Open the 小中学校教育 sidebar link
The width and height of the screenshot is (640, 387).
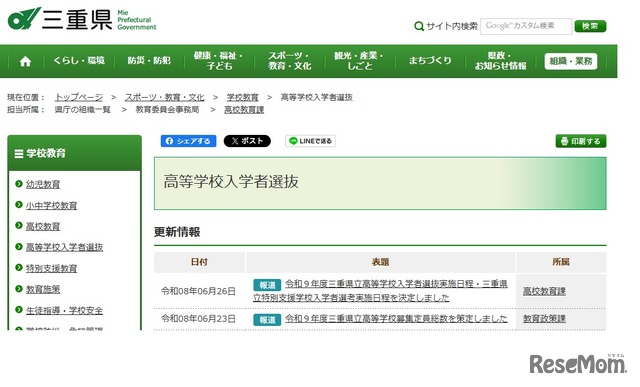tap(51, 205)
